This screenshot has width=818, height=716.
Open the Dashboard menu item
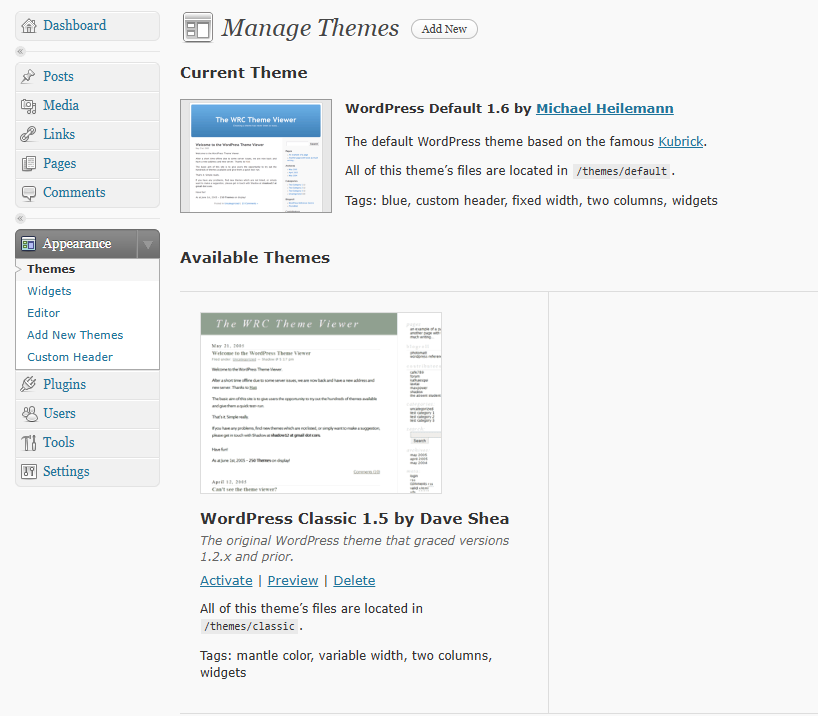coord(75,26)
